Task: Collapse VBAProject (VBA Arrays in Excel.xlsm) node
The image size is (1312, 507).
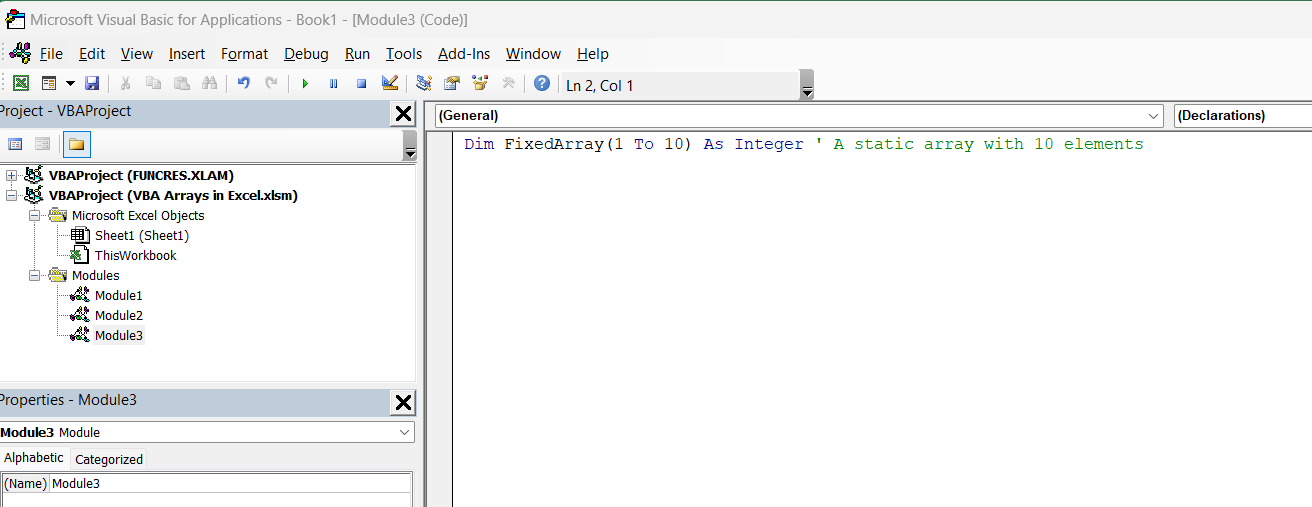Action: 12,196
